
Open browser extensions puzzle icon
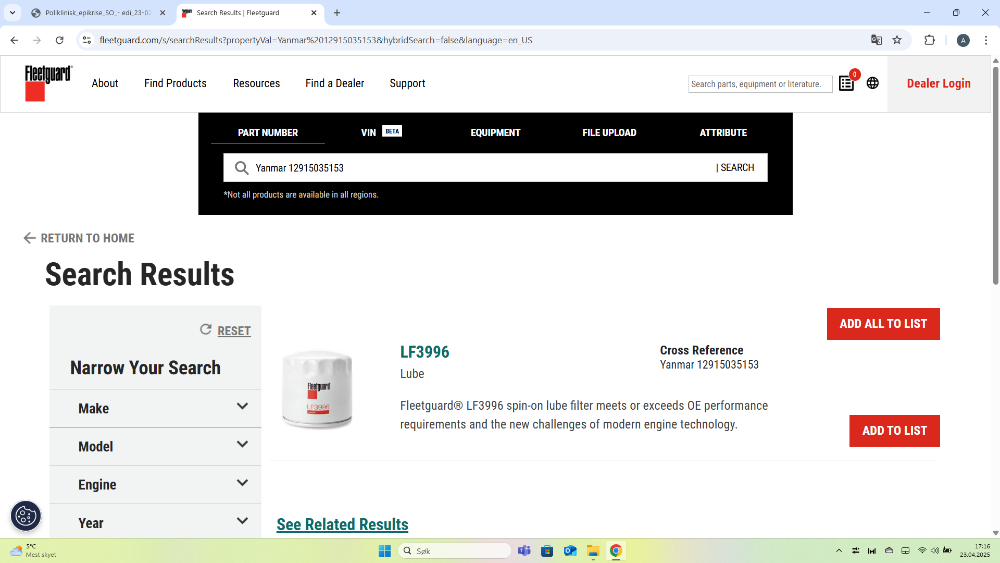point(929,40)
